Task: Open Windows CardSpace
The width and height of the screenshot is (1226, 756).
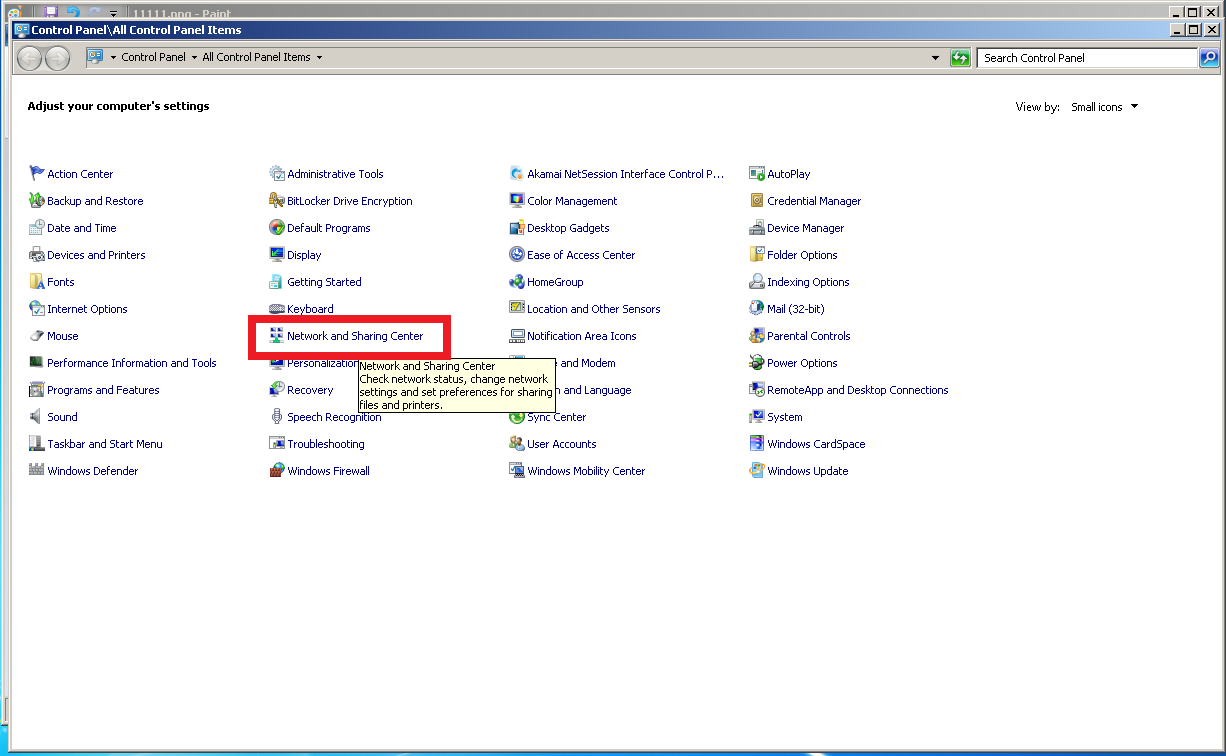Action: pyautogui.click(x=816, y=444)
